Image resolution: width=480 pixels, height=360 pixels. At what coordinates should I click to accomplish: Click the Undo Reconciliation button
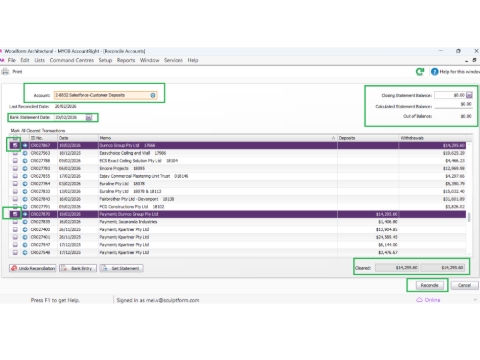click(x=33, y=268)
